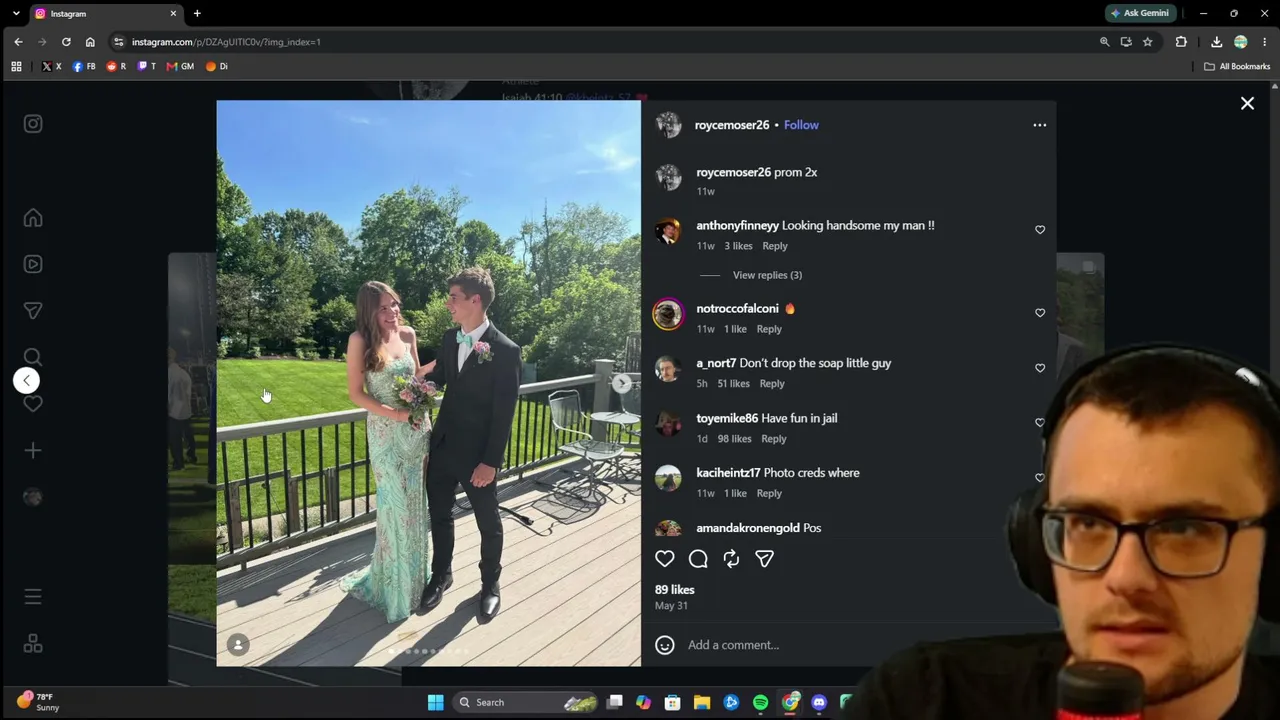Open Chrome downloads icon
This screenshot has height=720, width=1280.
coord(1216,42)
